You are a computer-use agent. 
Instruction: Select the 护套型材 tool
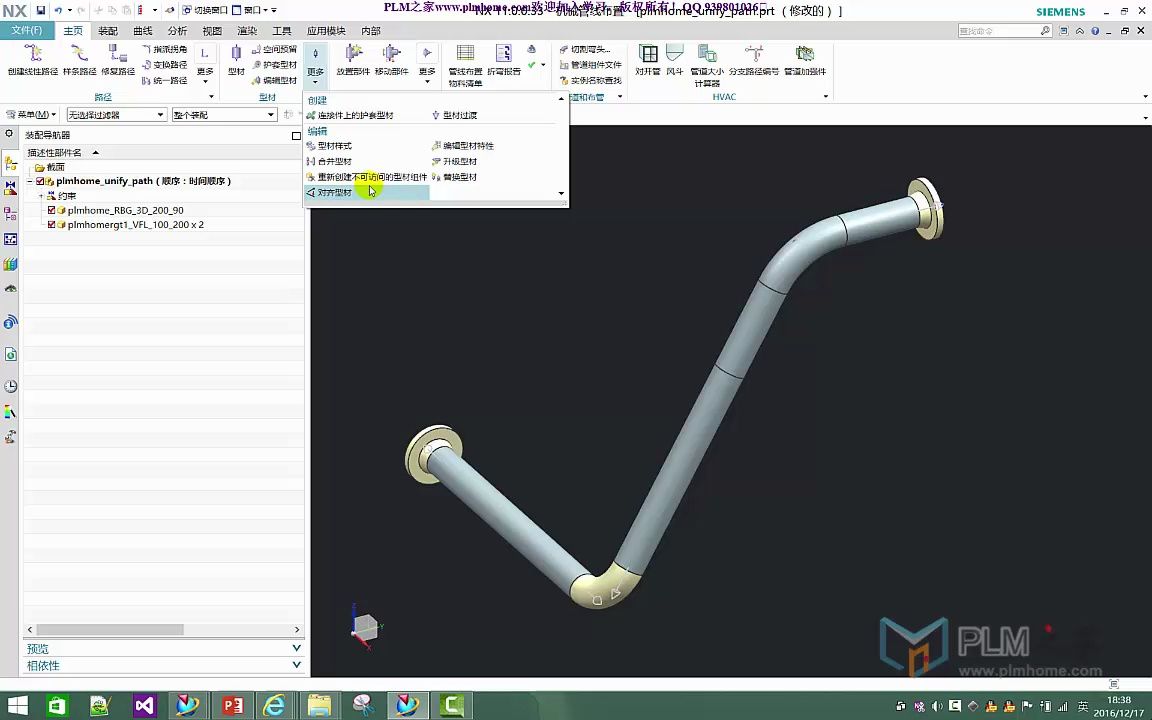click(x=274, y=65)
